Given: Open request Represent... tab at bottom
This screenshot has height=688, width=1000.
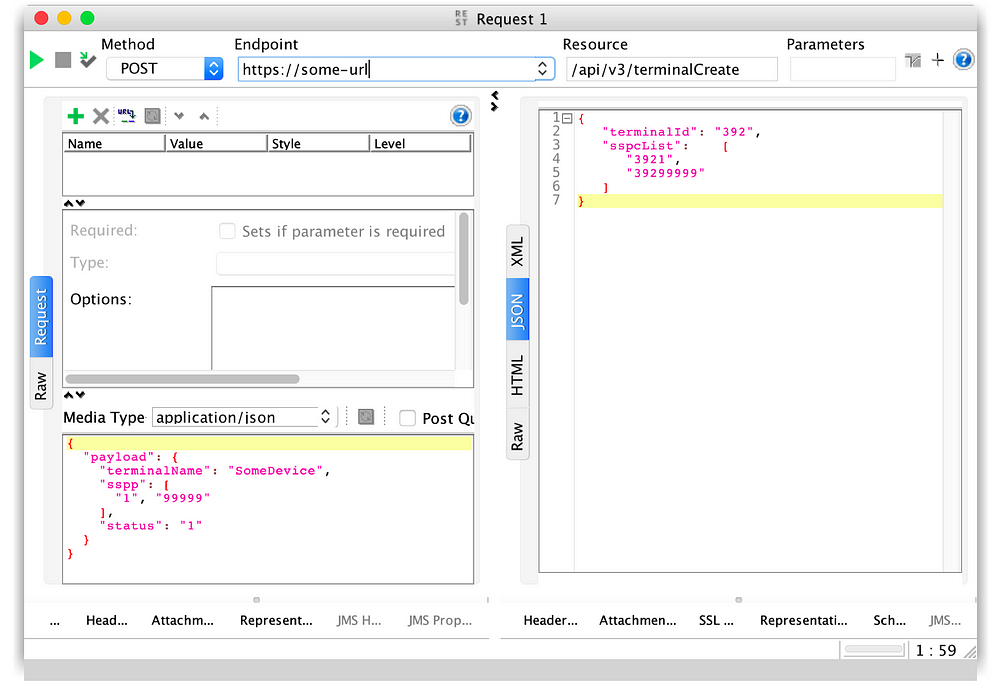Looking at the screenshot, I should coord(276,620).
